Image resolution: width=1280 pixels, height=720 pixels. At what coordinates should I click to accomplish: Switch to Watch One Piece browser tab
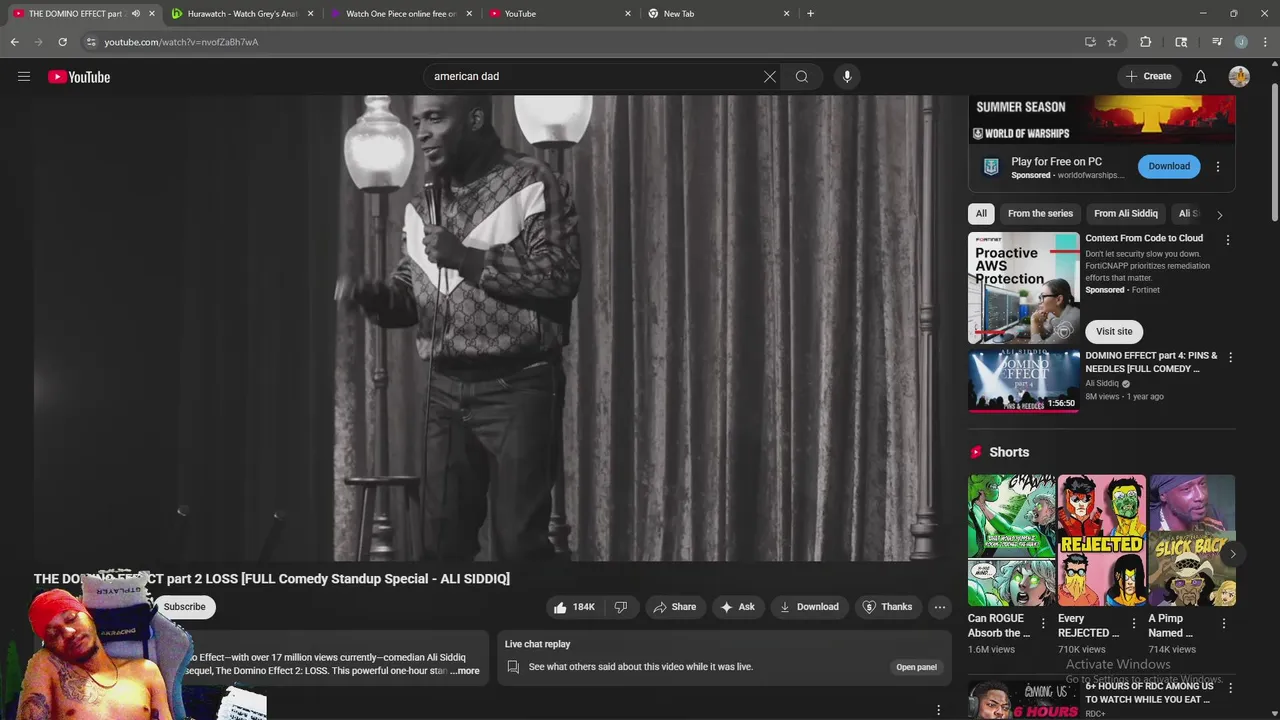pos(400,14)
